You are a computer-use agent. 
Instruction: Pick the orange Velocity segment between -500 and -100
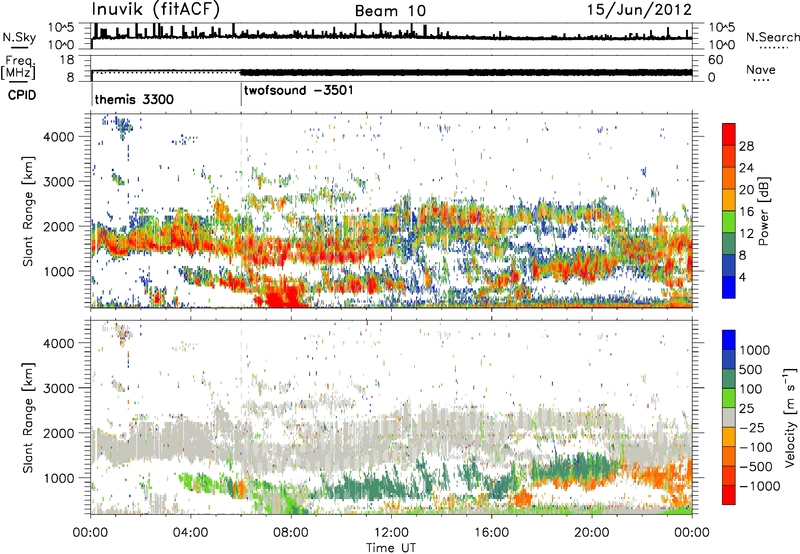[x=729, y=456]
